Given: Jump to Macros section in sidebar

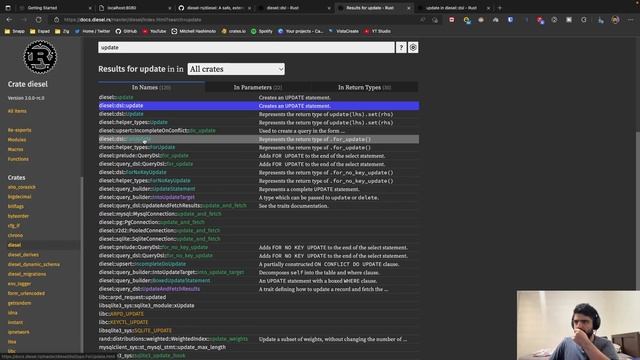Looking at the screenshot, I should coord(16,149).
